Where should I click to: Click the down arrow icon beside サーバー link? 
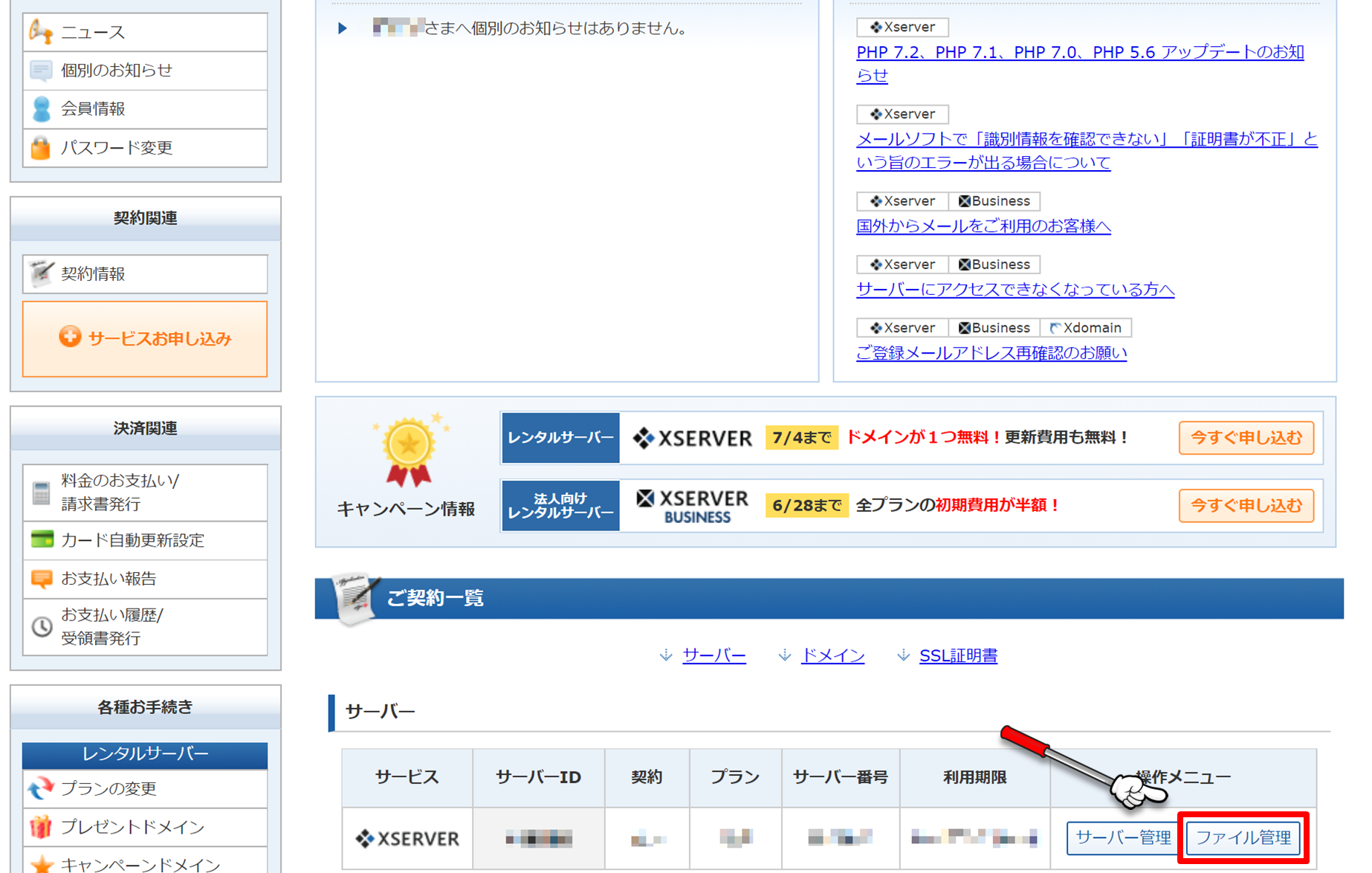[x=666, y=655]
